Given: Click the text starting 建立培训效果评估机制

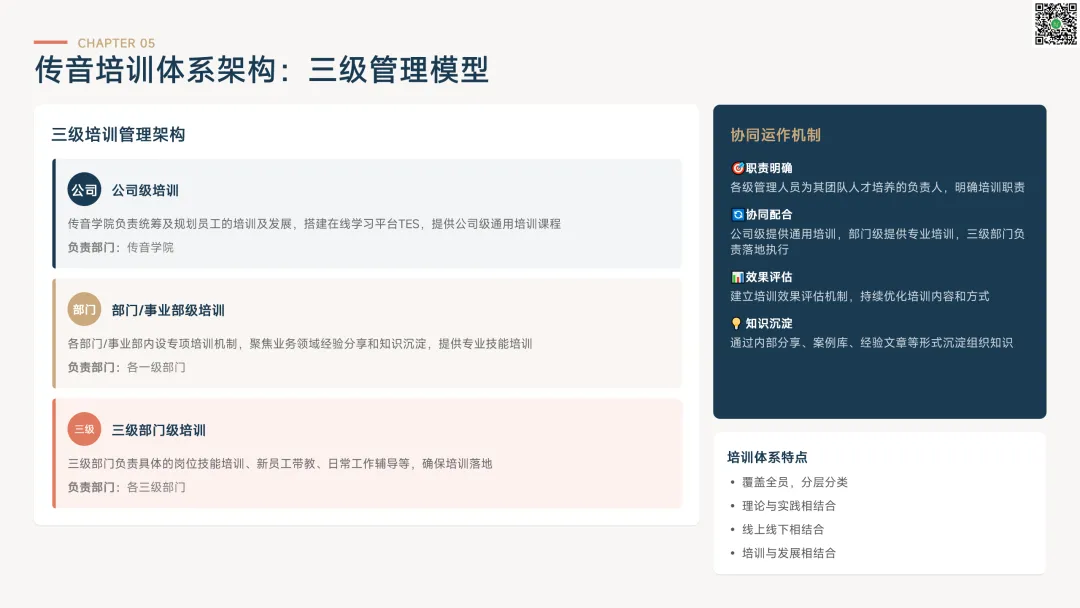Looking at the screenshot, I should click(860, 296).
